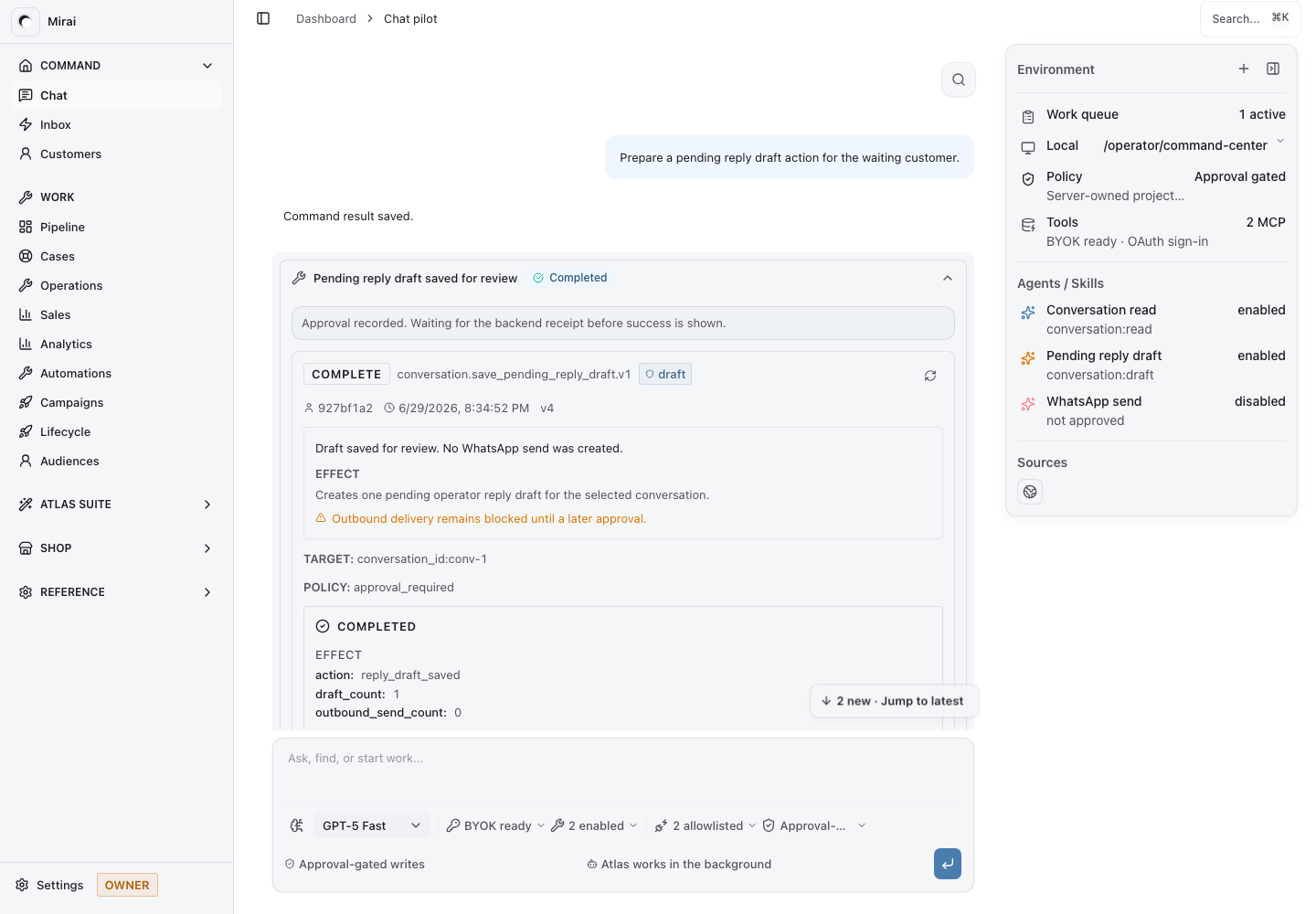Open the 2 enabled tools dropdown
The image size is (1316, 914).
click(594, 825)
